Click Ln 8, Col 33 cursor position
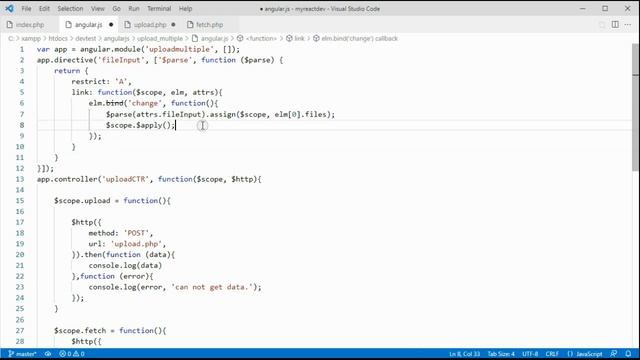This screenshot has width=640, height=360. click(x=464, y=354)
